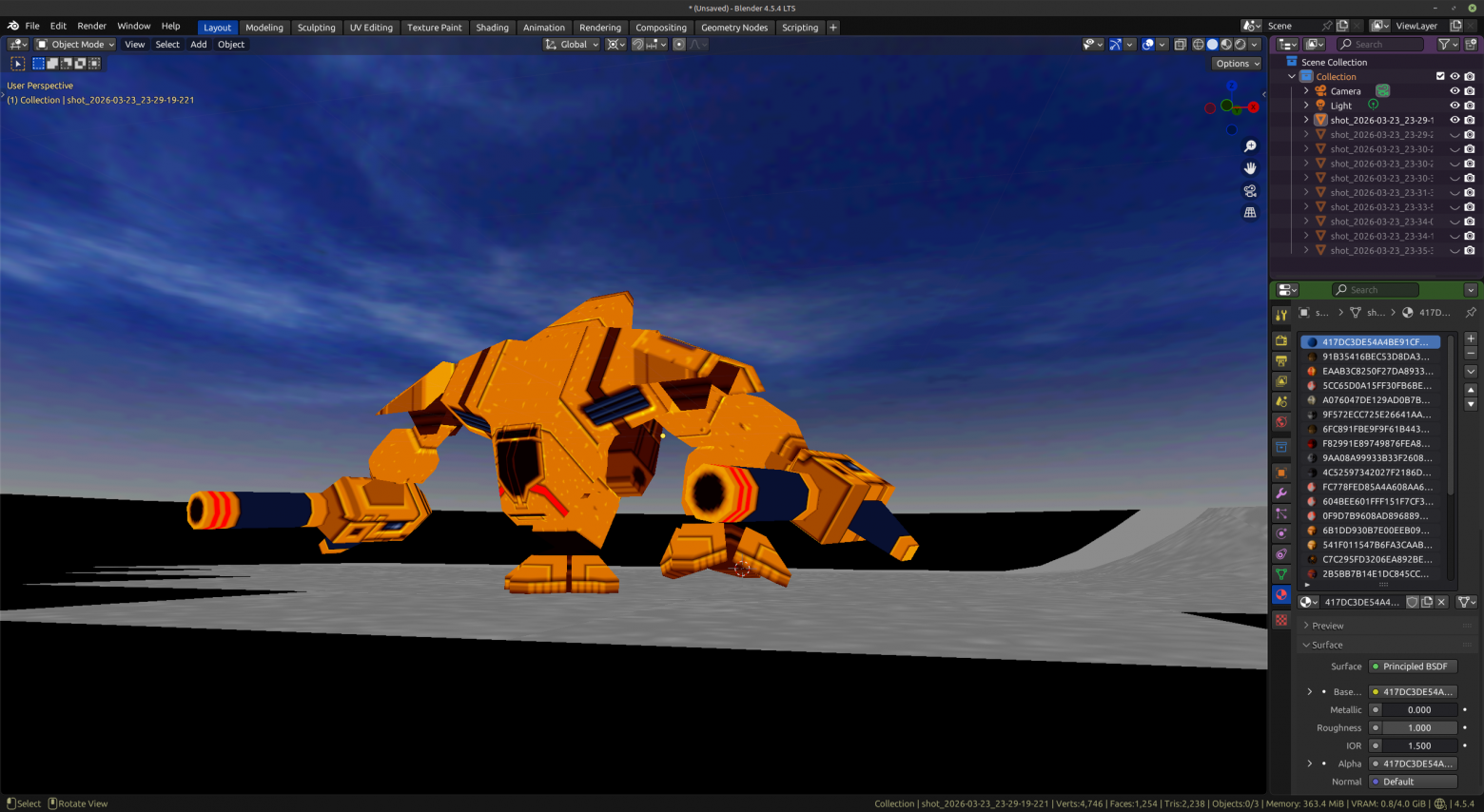Click the zoom magnifier viewport gizmo

[1250, 146]
